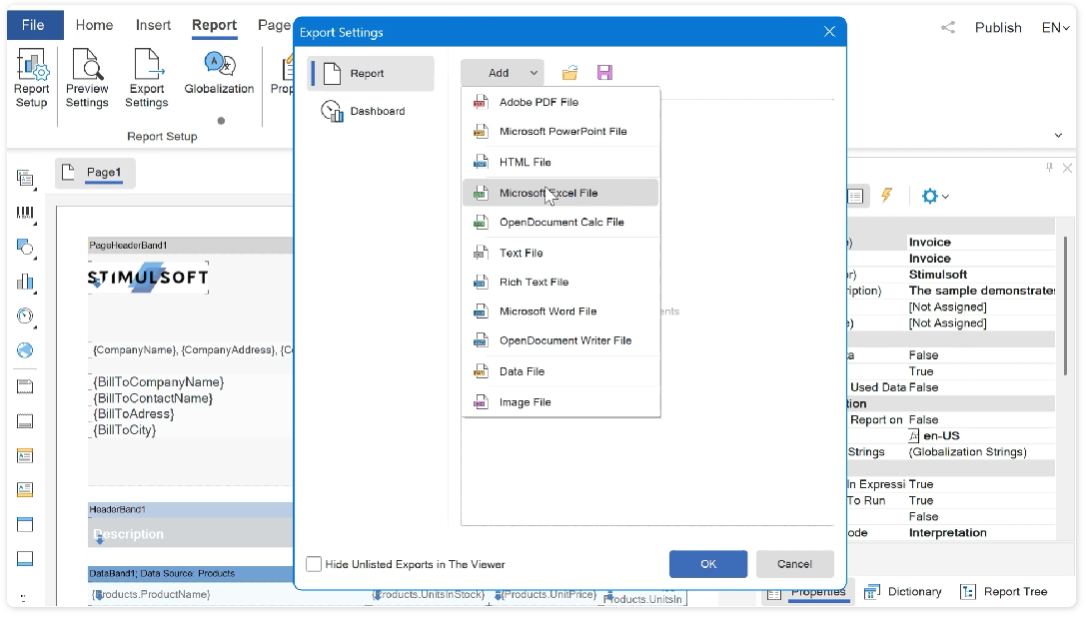Click the purple save icon in Export Settings

(x=605, y=73)
